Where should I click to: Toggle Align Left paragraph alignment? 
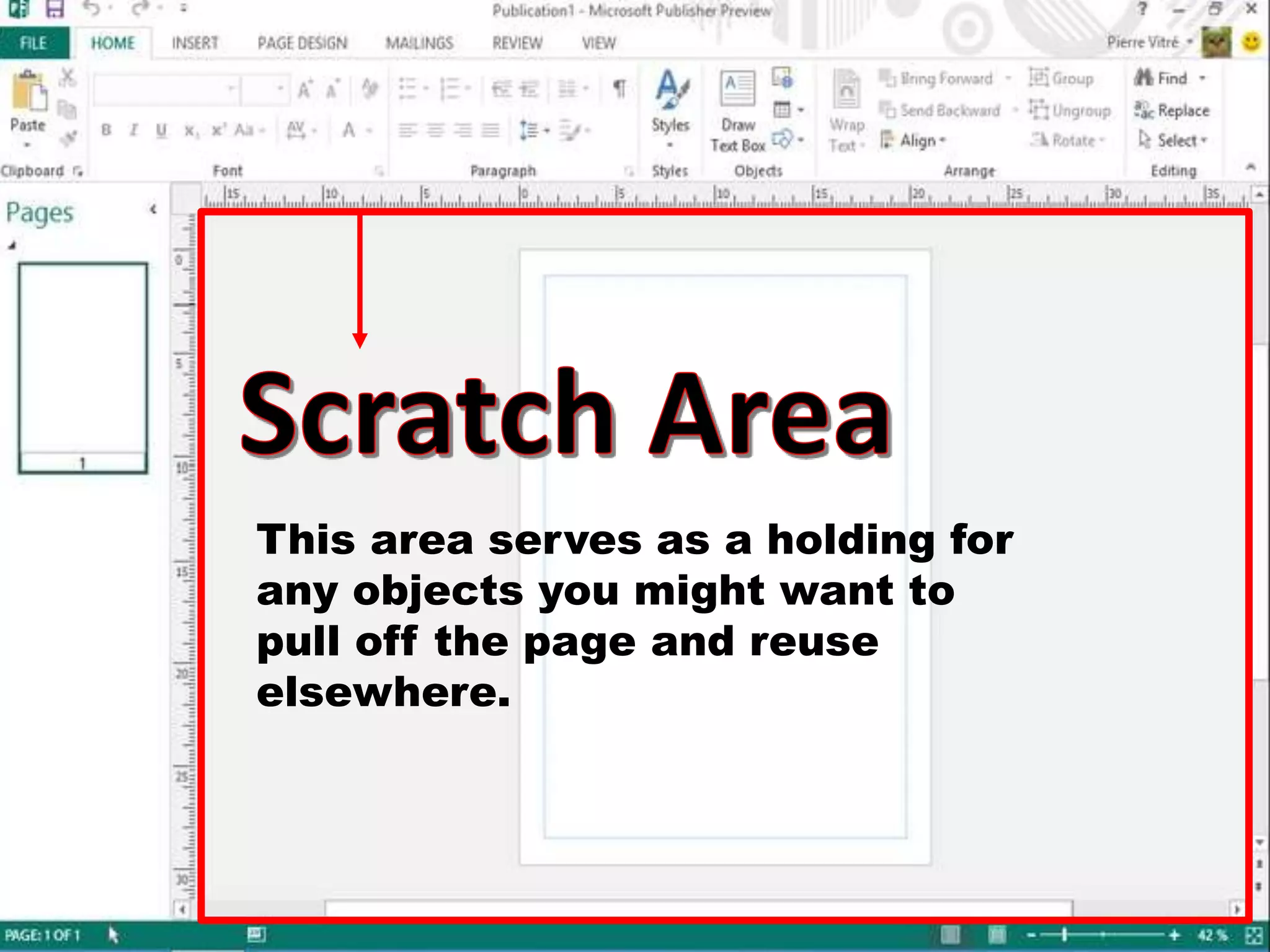pos(407,131)
